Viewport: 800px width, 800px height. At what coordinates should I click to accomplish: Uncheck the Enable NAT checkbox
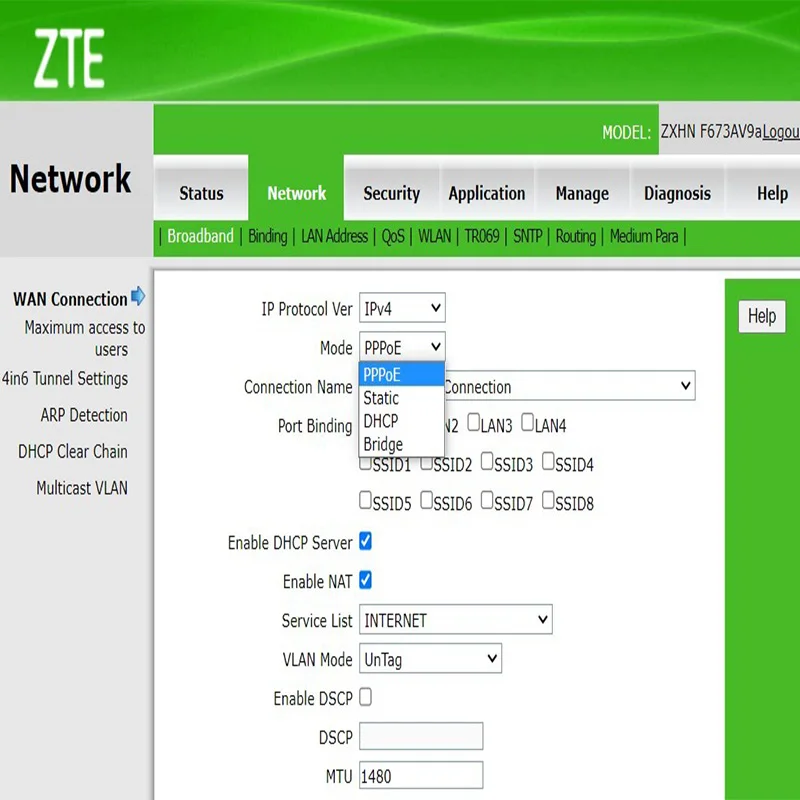click(x=366, y=581)
